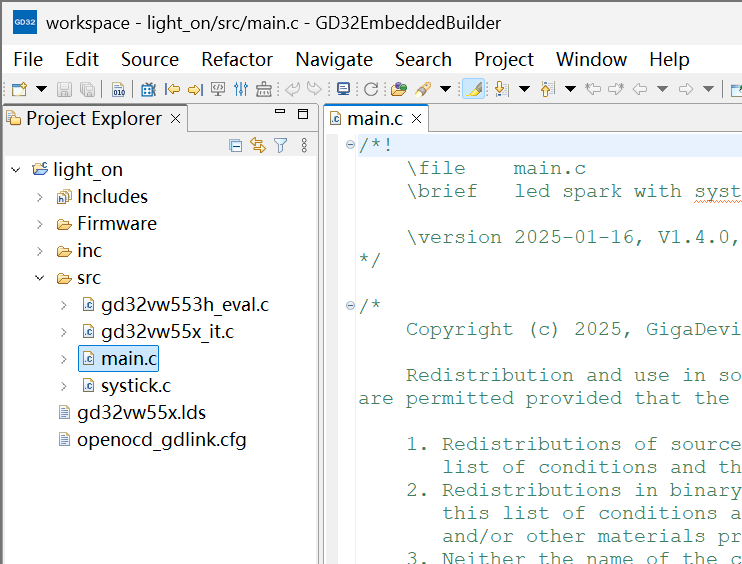The width and height of the screenshot is (742, 564).
Task: Collapse the light_on project node
Action: click(16, 169)
